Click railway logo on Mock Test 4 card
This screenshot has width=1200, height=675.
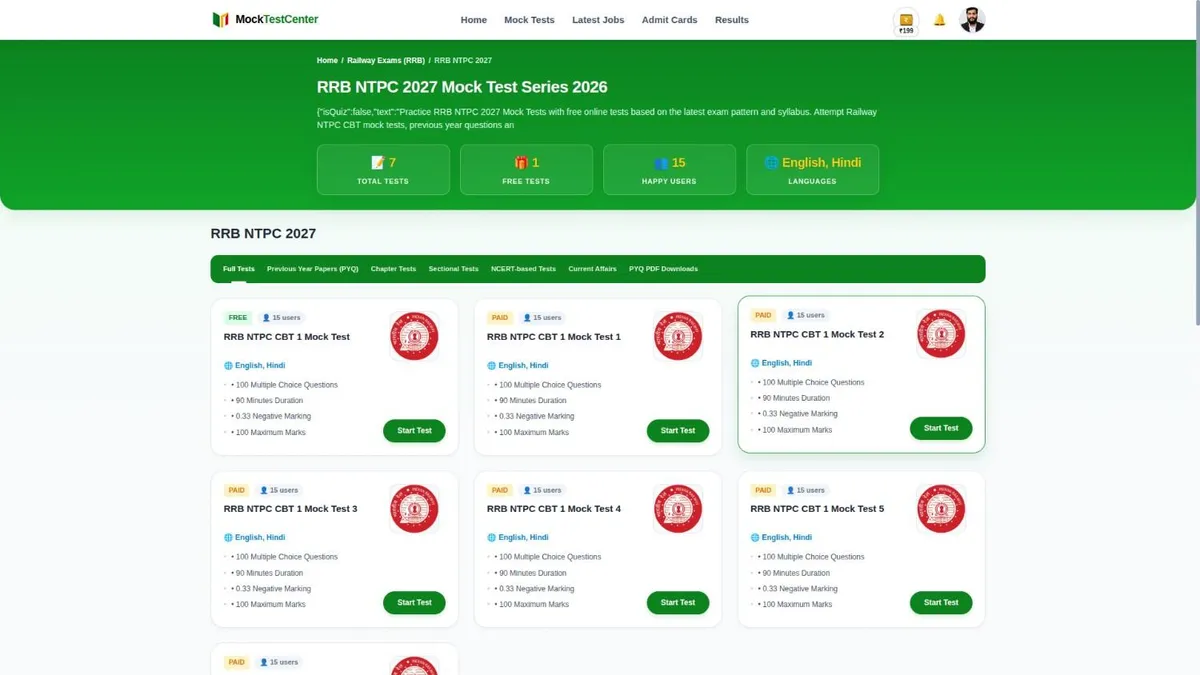[678, 508]
